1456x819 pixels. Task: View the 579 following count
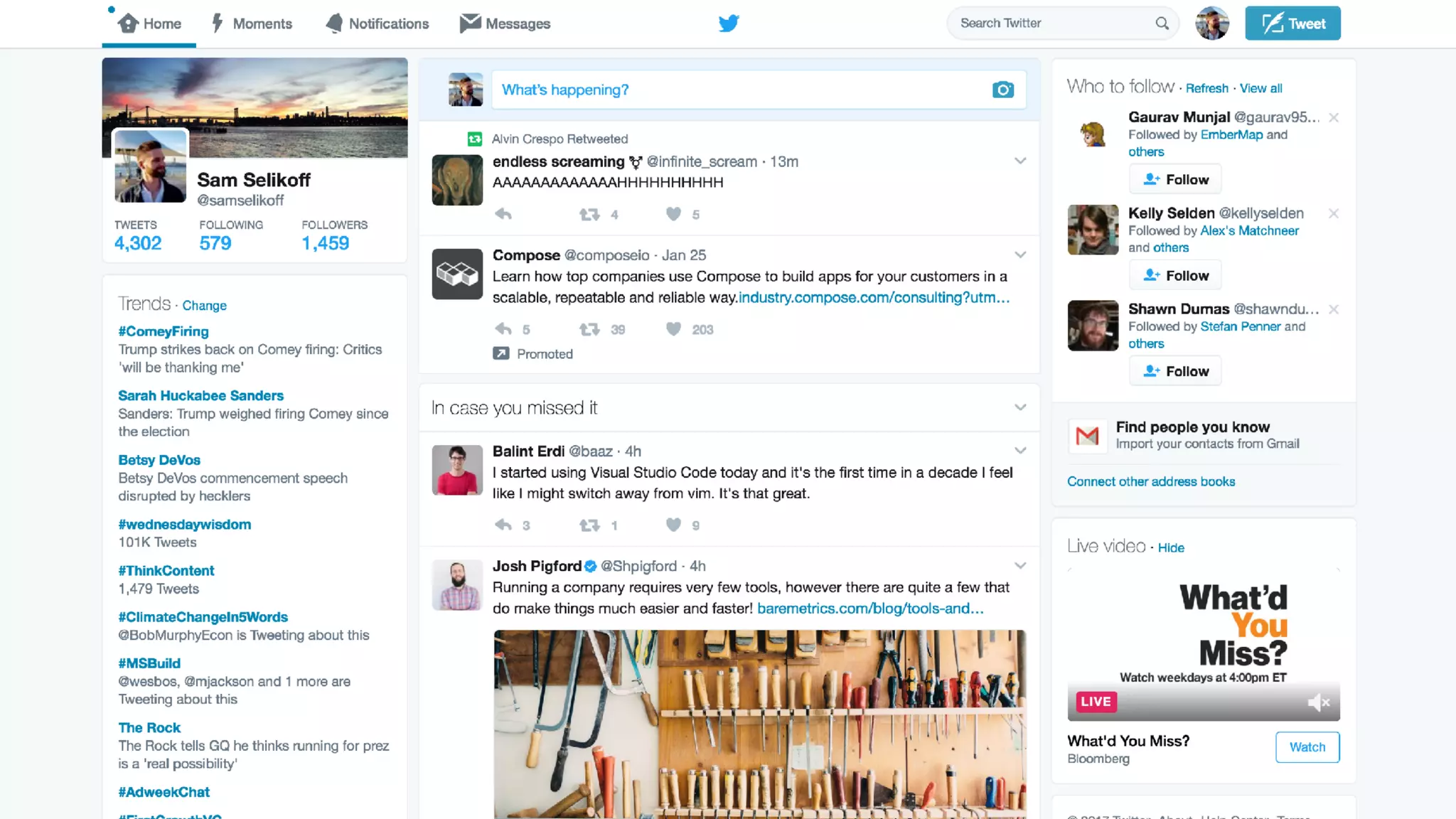[x=215, y=243]
